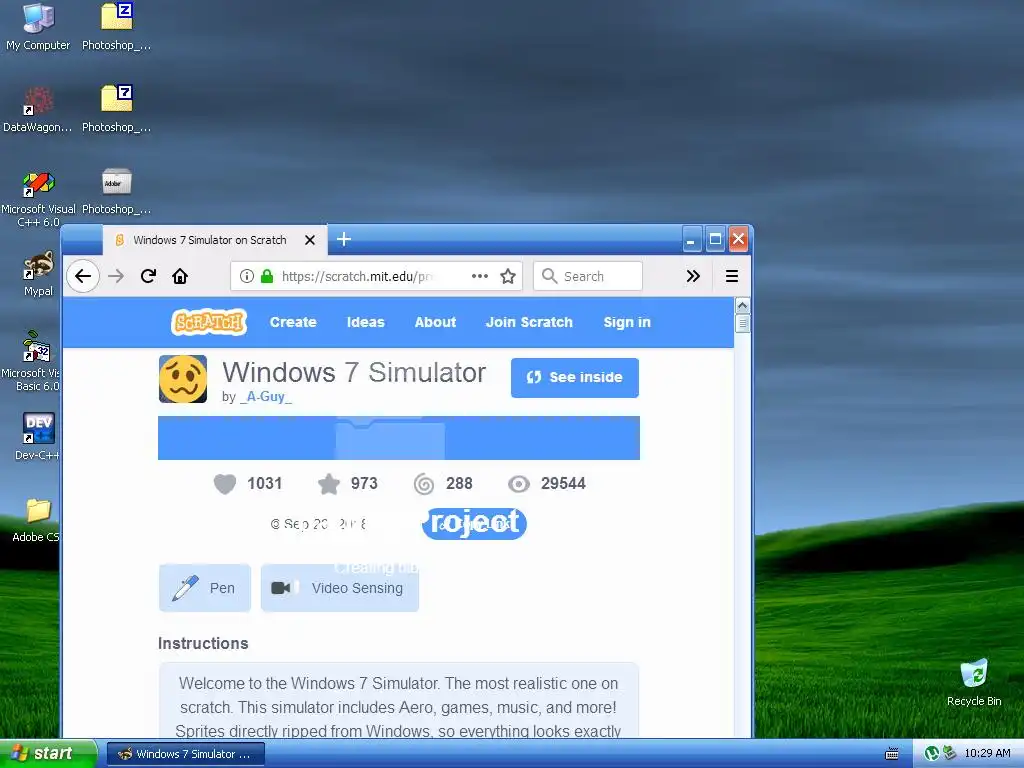The height and width of the screenshot is (768, 1024).
Task: Open the Ideas page
Action: click(x=366, y=322)
